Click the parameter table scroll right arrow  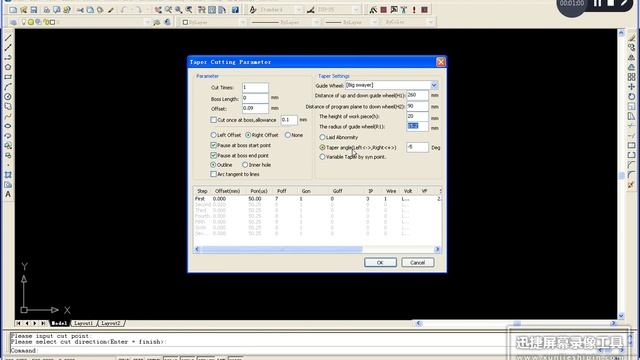coord(438,249)
